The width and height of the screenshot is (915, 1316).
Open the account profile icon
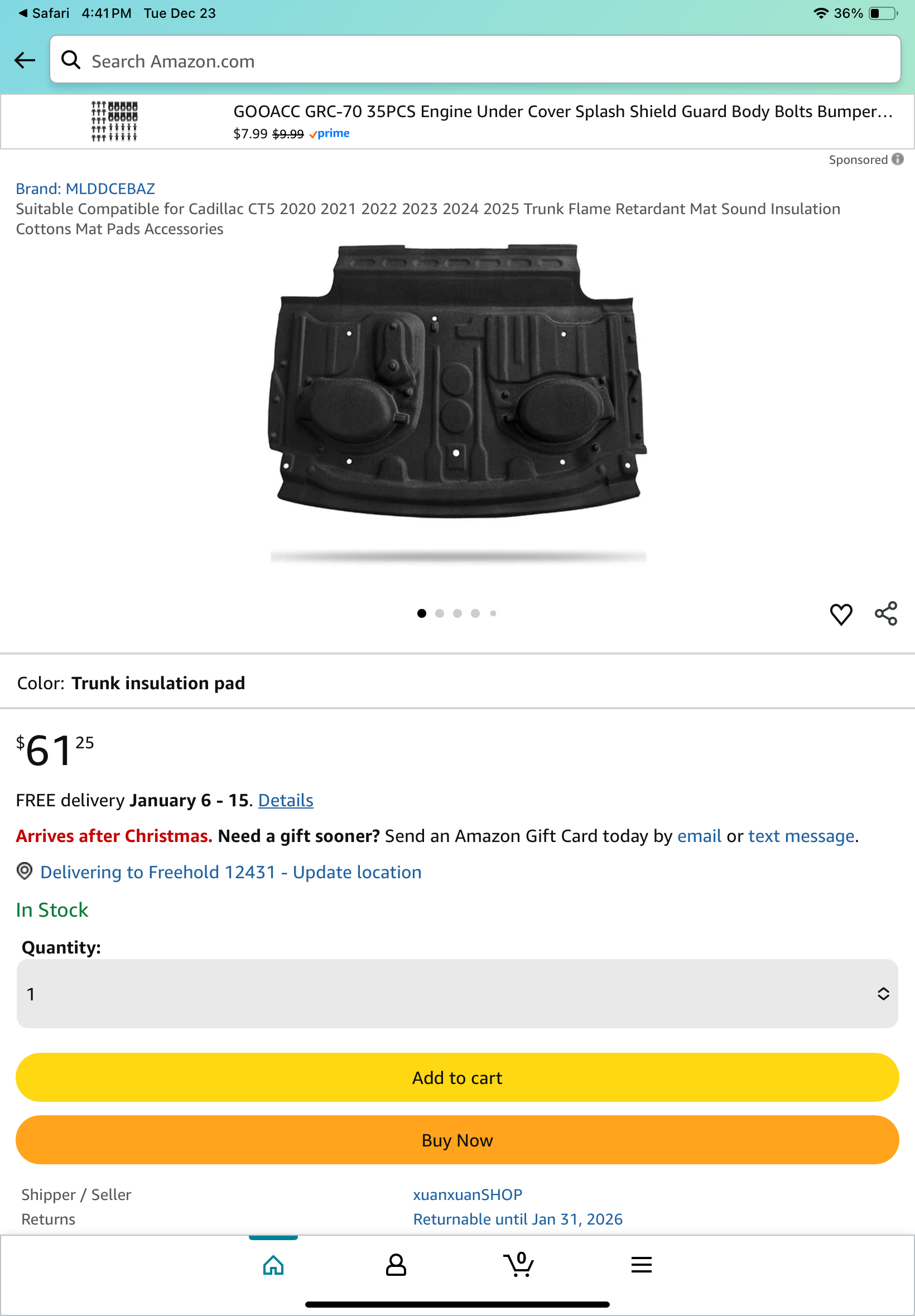coord(396,1265)
